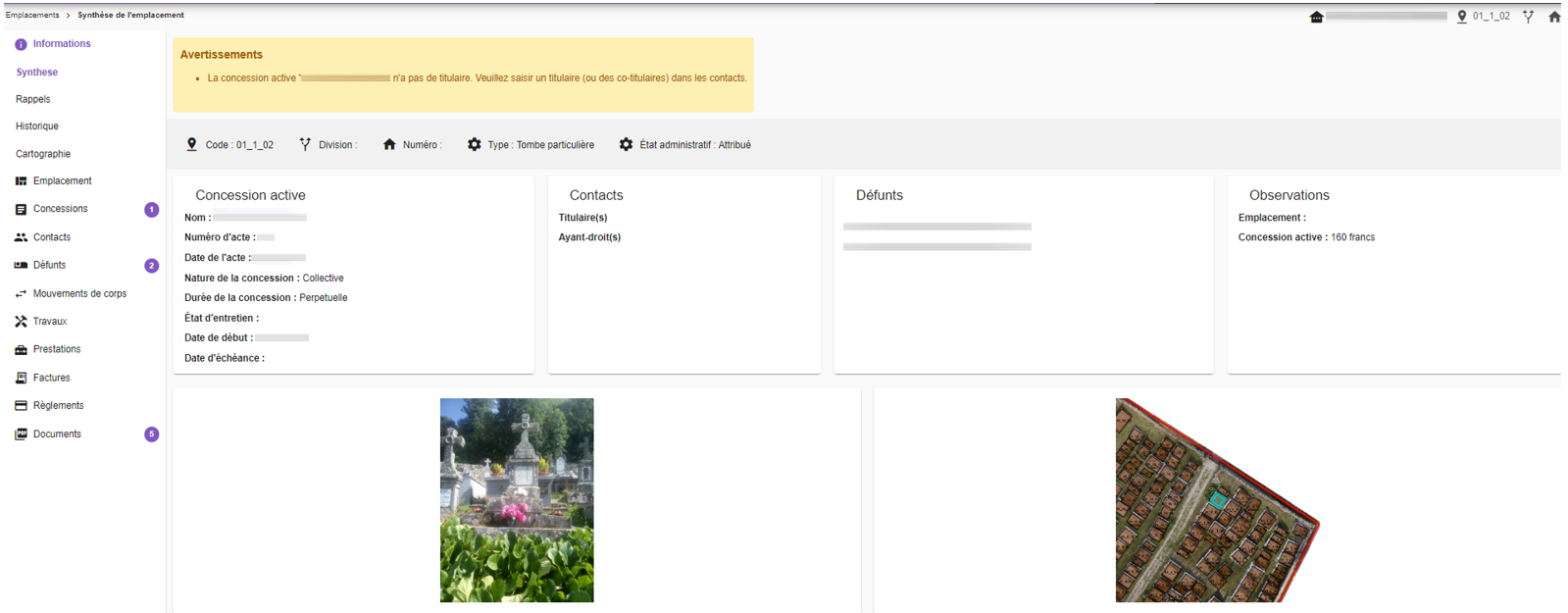Click the Prestations briefcase icon

pos(21,349)
